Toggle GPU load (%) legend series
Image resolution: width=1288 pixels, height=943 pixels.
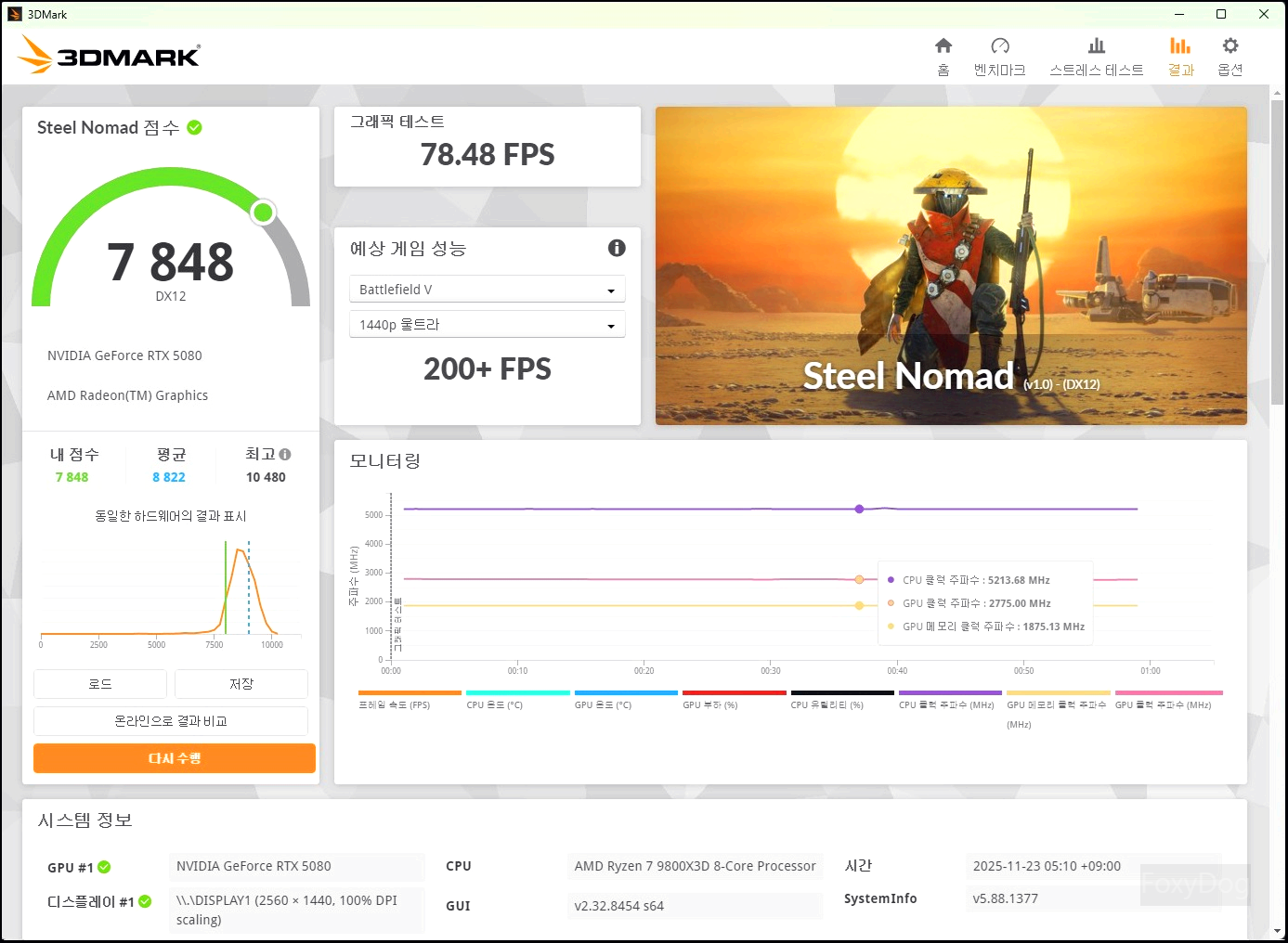[x=734, y=700]
